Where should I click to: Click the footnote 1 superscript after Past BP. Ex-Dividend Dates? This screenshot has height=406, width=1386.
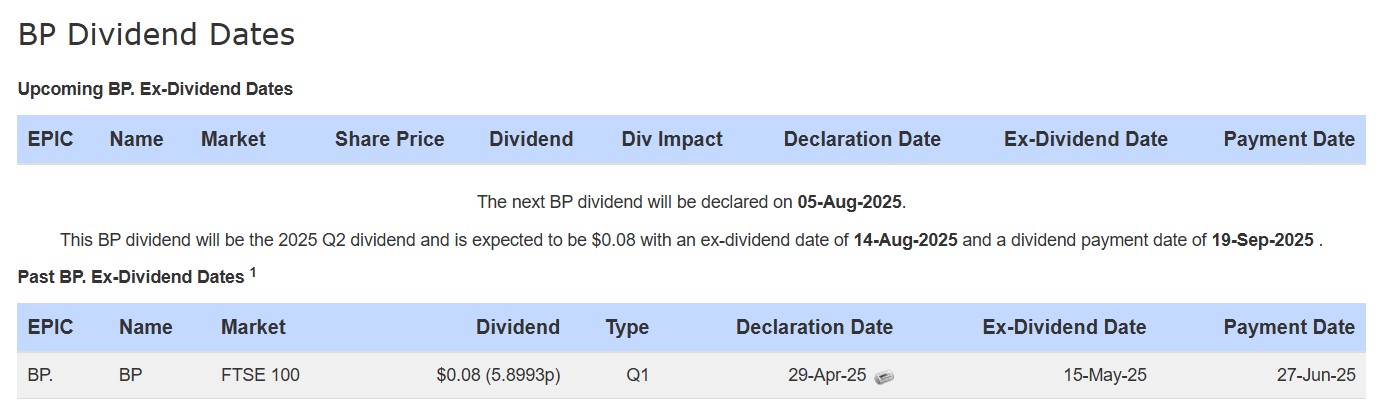coord(253,271)
